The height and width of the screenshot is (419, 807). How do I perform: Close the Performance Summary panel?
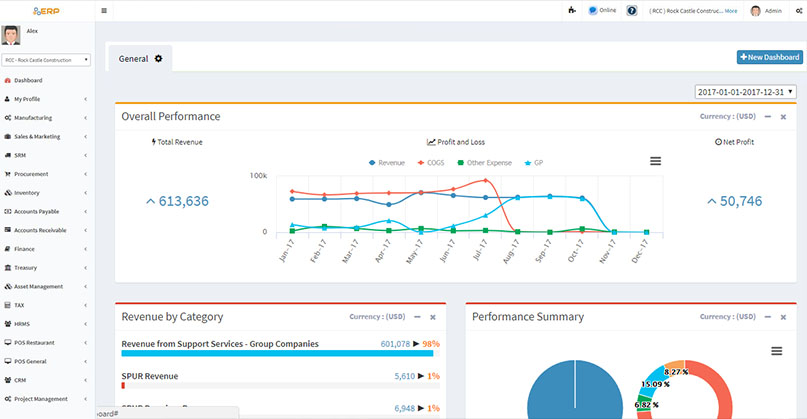click(x=783, y=317)
